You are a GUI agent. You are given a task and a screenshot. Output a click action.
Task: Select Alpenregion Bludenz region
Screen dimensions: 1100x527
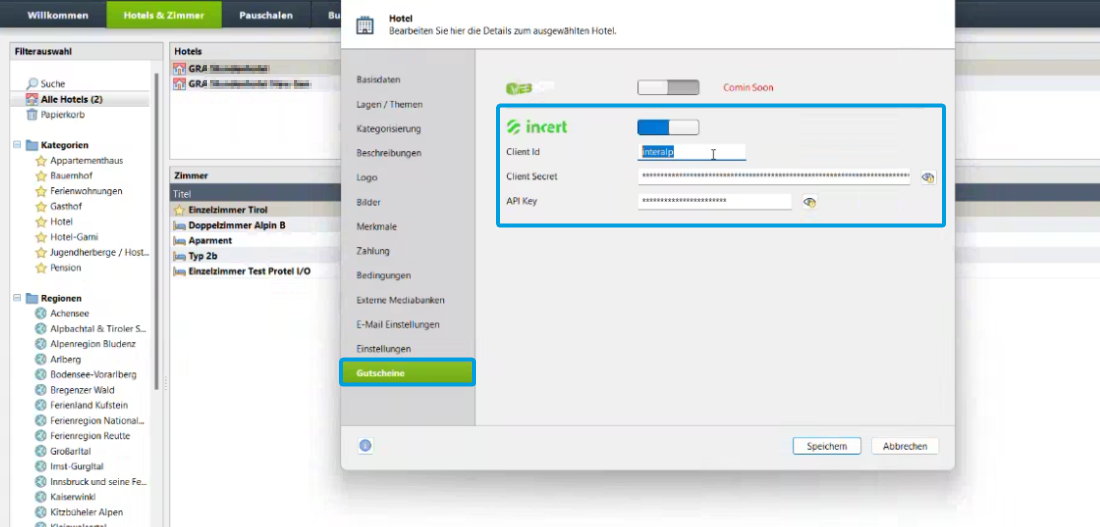tap(93, 344)
